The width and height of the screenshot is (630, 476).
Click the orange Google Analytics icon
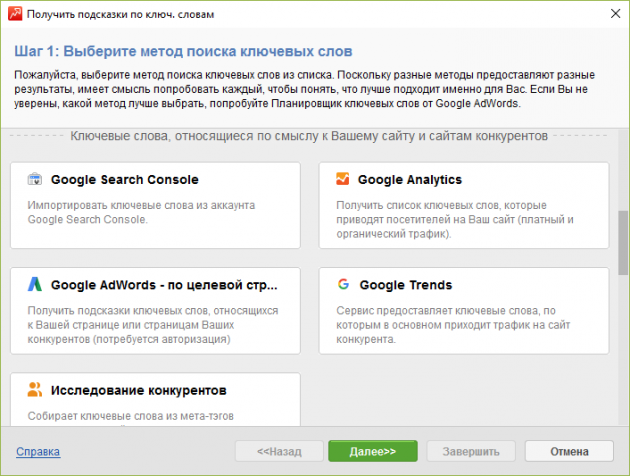(x=342, y=180)
